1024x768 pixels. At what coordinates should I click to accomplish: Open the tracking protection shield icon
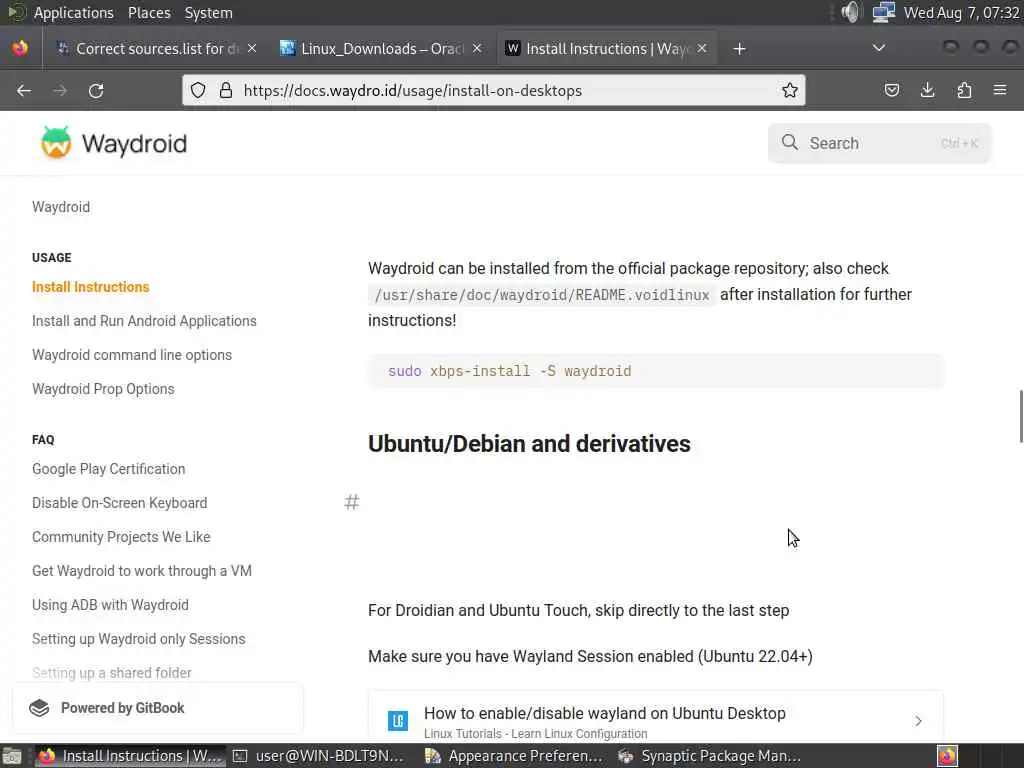[x=198, y=90]
